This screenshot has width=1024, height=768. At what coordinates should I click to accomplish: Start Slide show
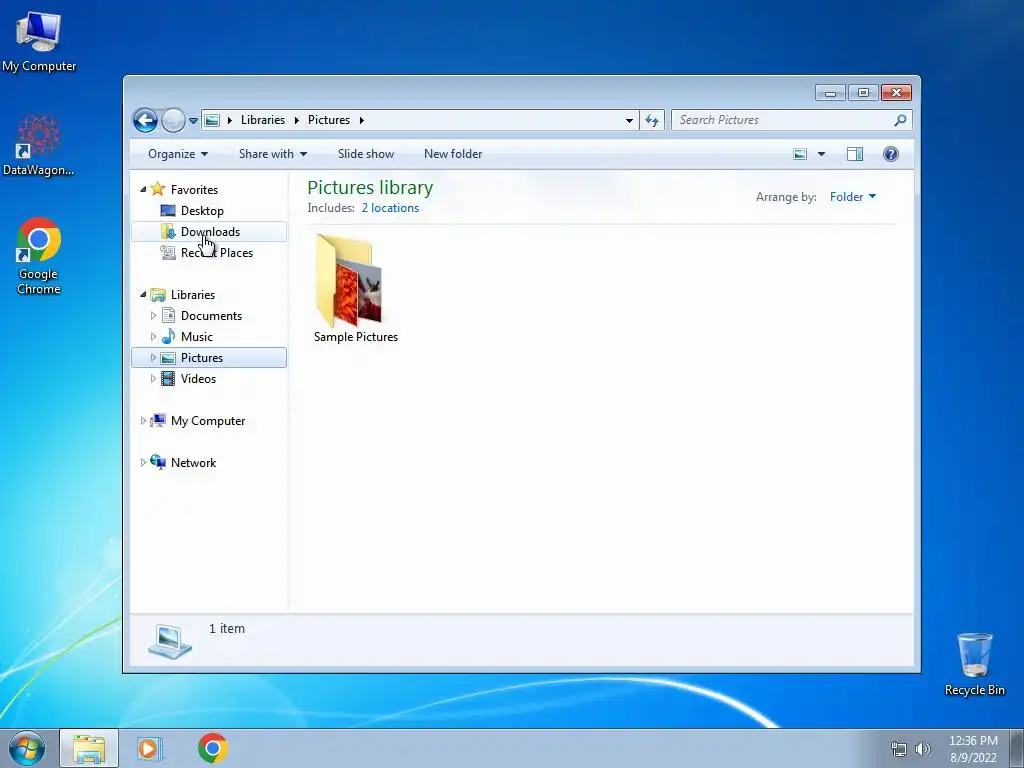pyautogui.click(x=366, y=154)
